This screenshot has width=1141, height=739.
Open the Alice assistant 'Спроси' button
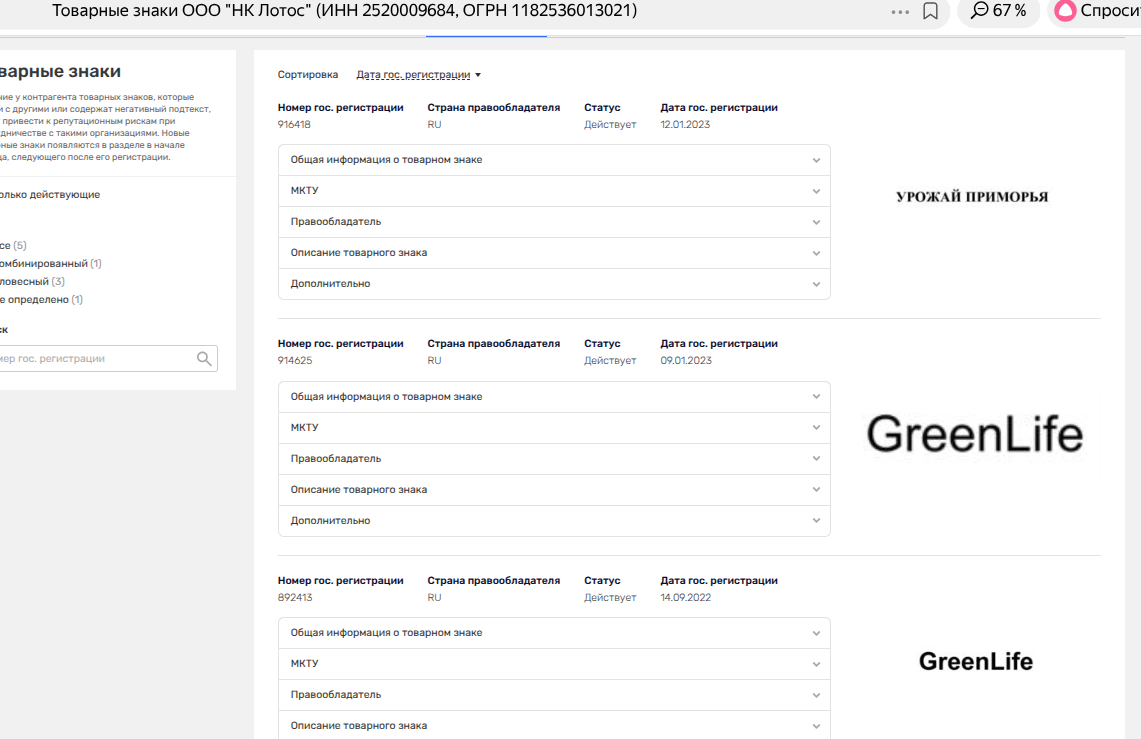(x=1097, y=11)
